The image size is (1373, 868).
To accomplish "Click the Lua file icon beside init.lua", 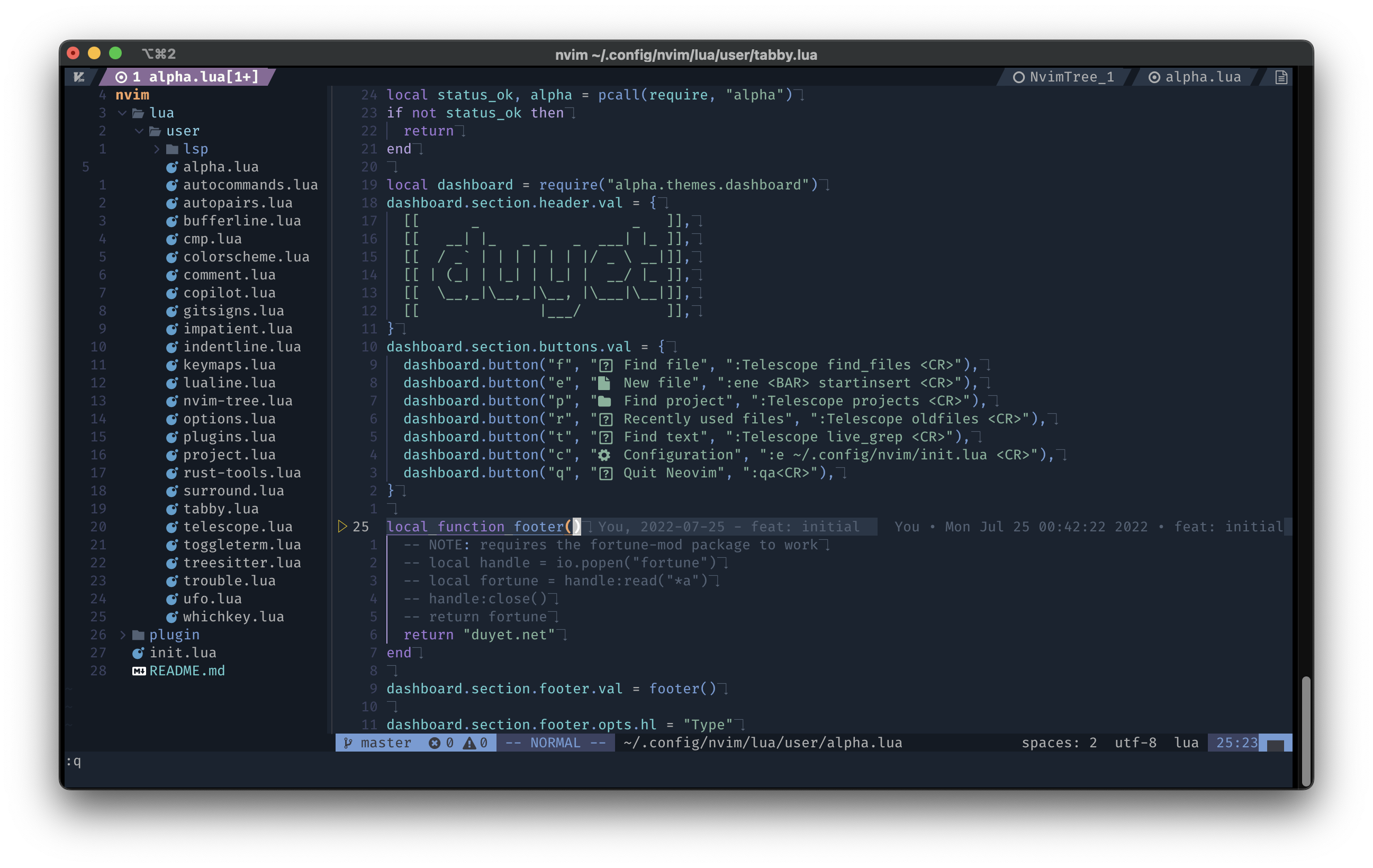I will 138,653.
